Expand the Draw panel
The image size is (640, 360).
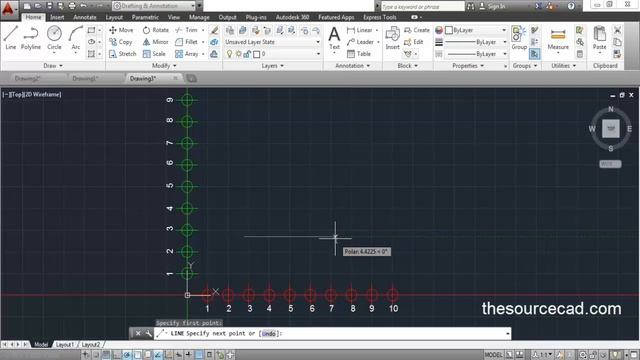(53, 66)
